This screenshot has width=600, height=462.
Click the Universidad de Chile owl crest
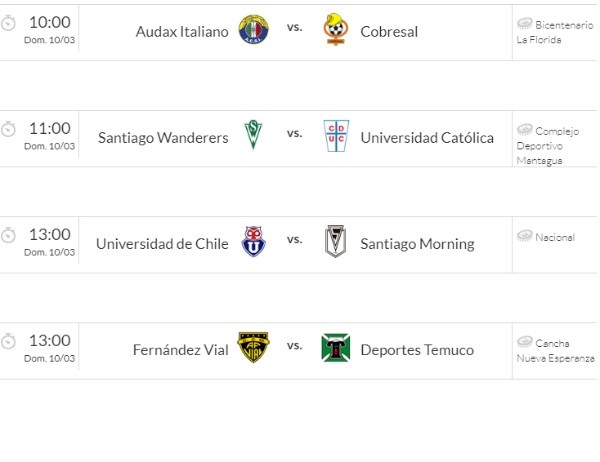click(x=253, y=241)
